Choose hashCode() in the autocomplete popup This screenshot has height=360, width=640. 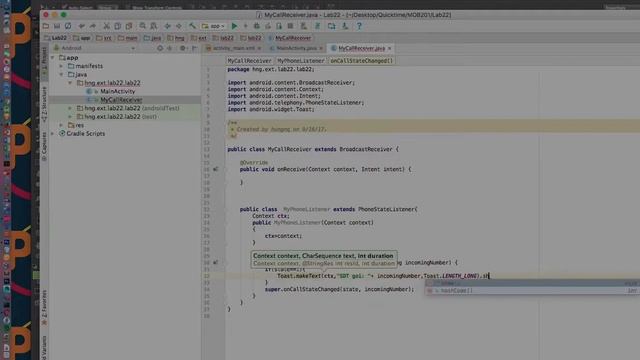pos(532,291)
